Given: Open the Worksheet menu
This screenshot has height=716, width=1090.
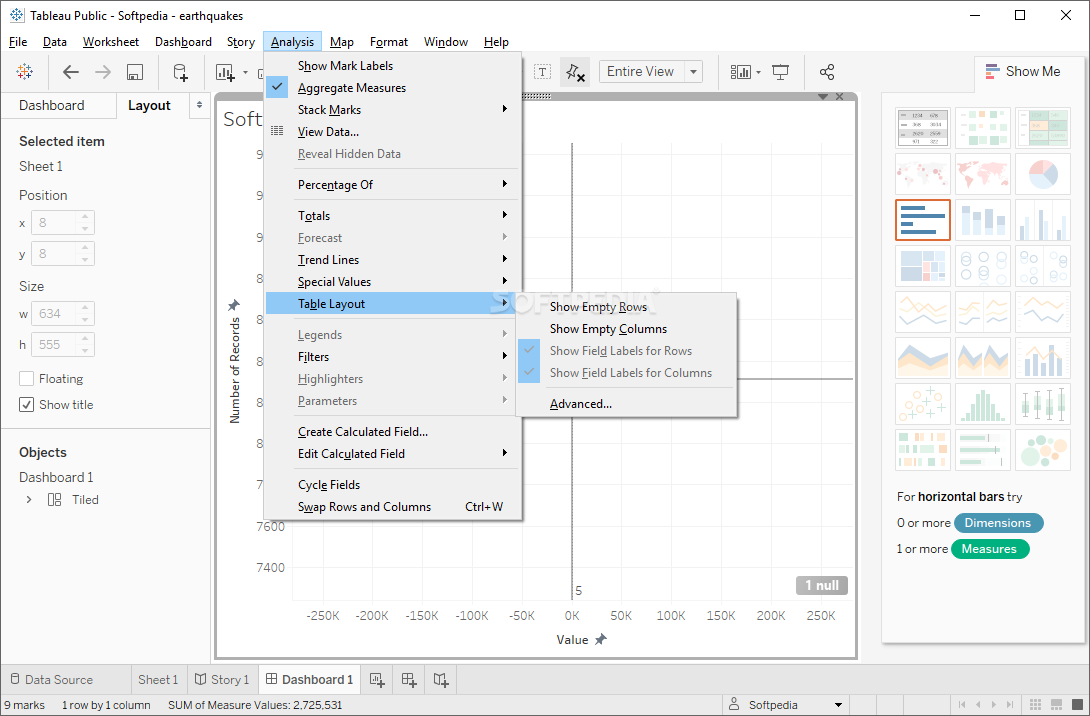Looking at the screenshot, I should tap(111, 42).
